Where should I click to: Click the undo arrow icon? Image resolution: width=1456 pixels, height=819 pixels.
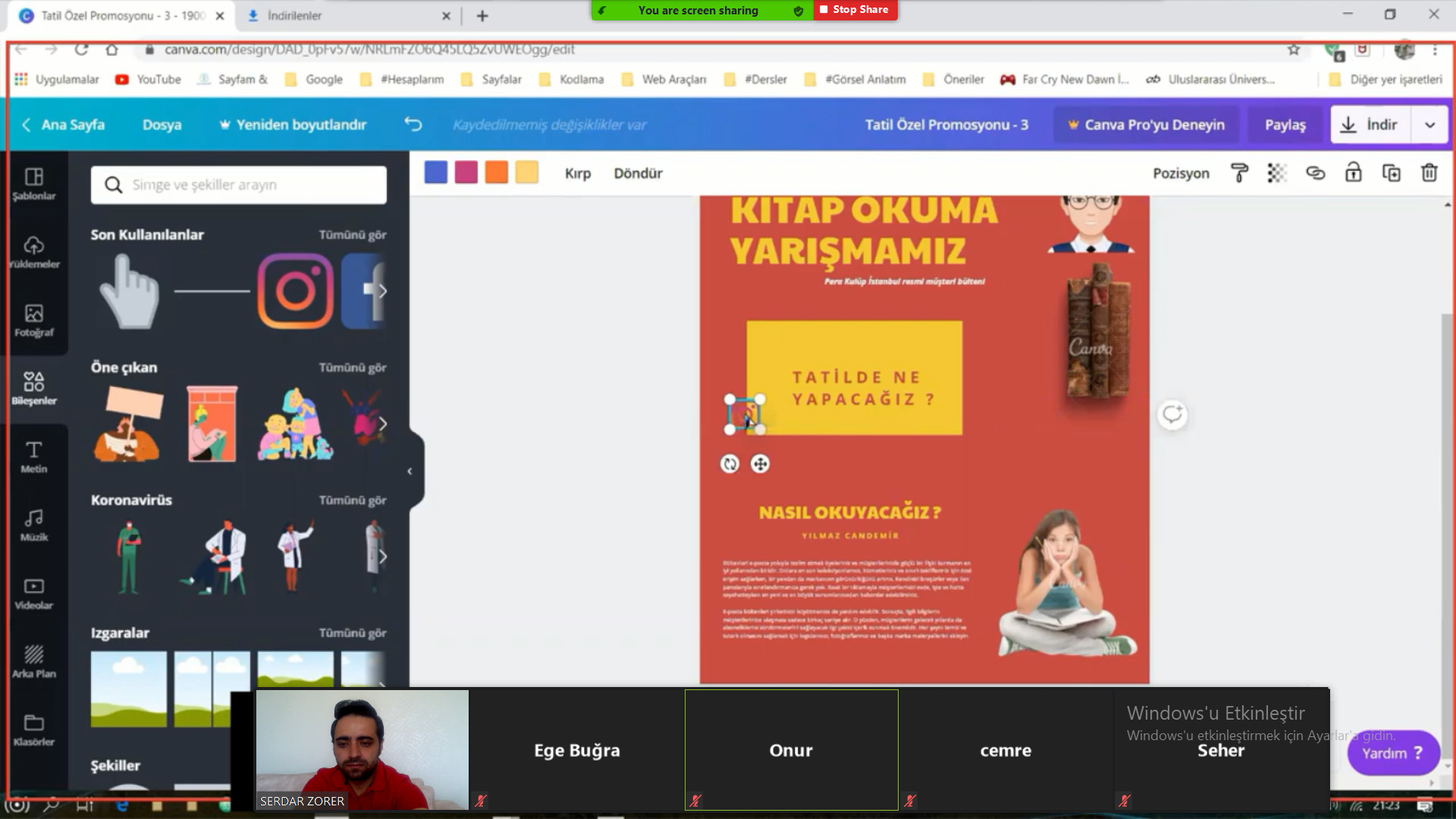click(x=413, y=124)
